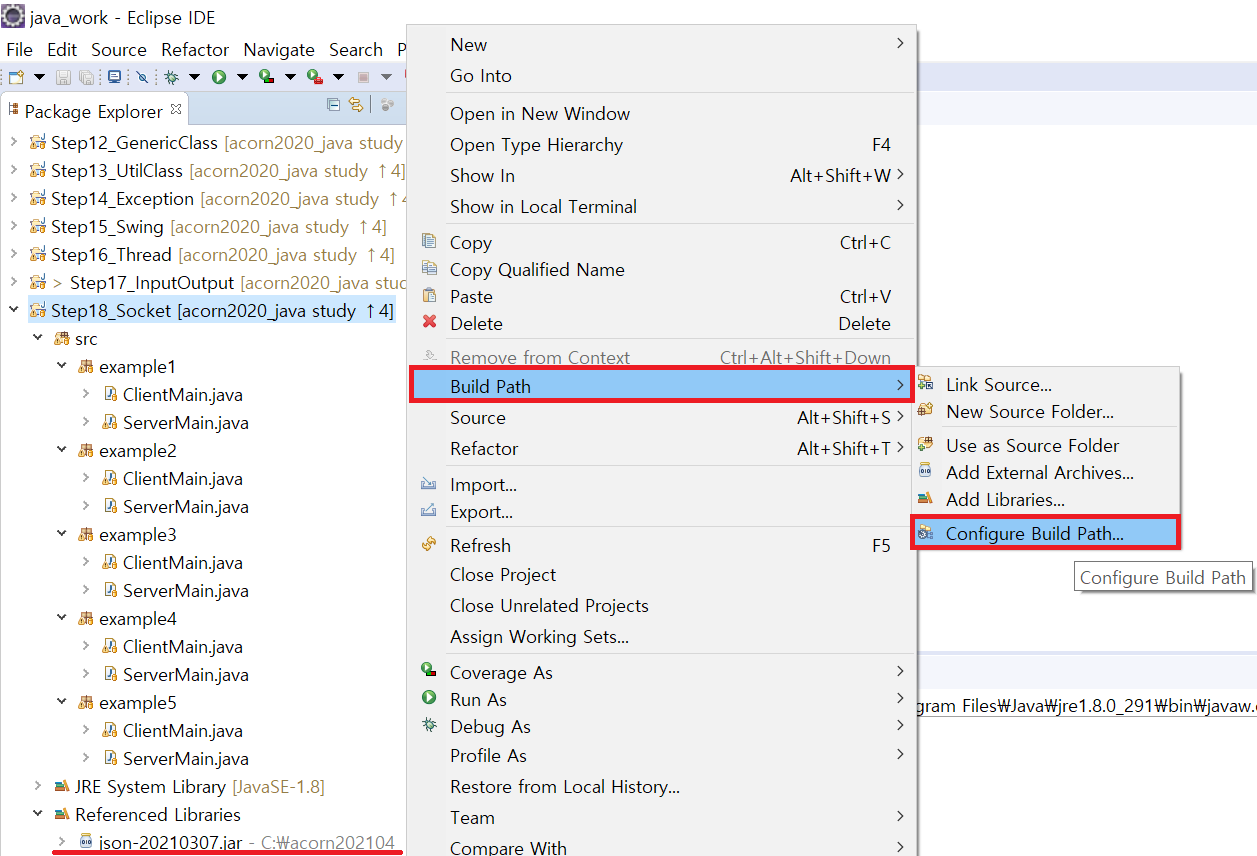
Task: Toggle Skip All Breakpoints in the toolbar
Action: [x=142, y=77]
